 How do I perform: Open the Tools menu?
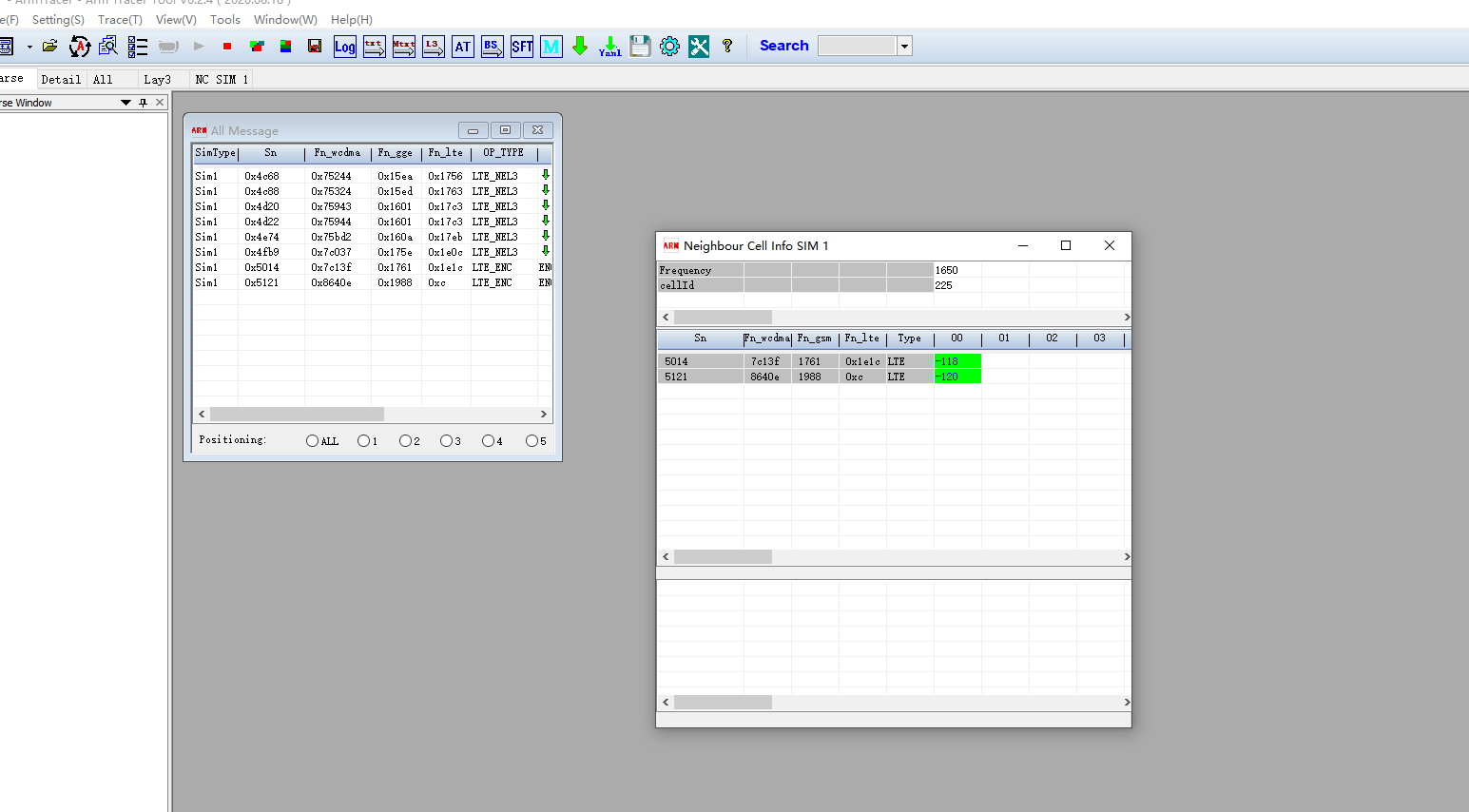[224, 19]
